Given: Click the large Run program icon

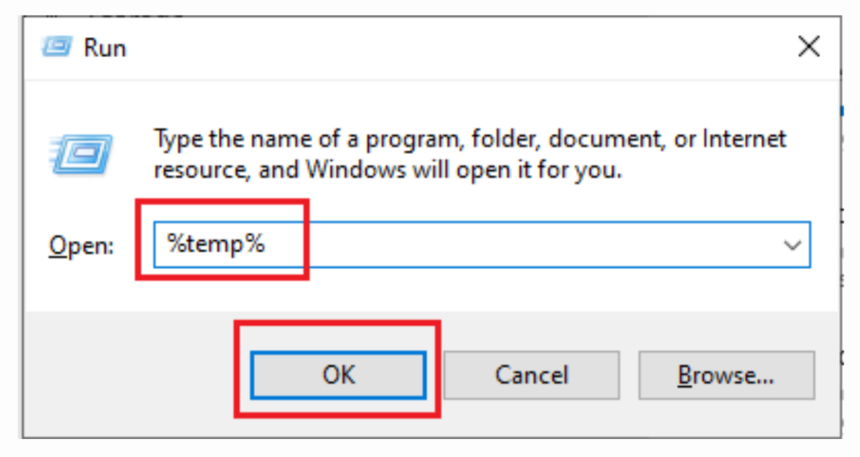Looking at the screenshot, I should (x=81, y=154).
